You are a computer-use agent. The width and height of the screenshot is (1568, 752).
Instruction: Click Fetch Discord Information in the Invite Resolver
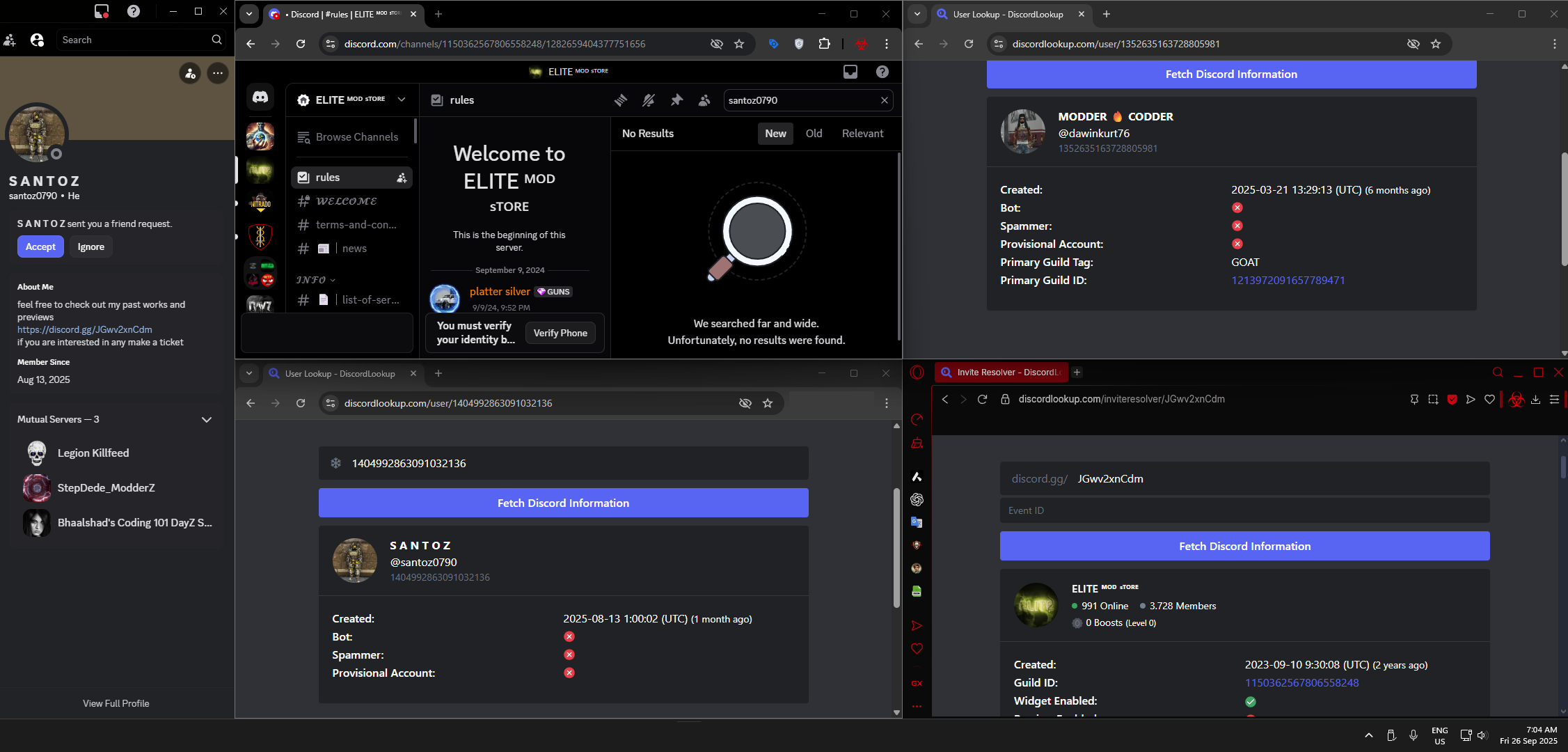pos(1244,547)
